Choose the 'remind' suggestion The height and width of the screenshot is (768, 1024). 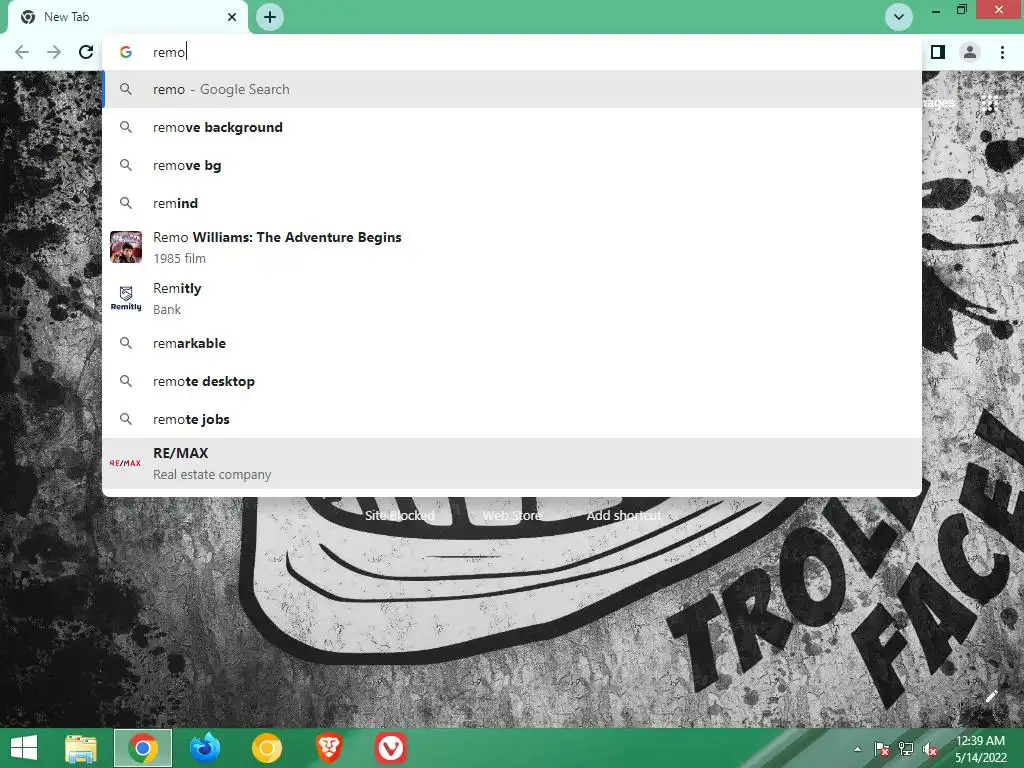click(512, 203)
